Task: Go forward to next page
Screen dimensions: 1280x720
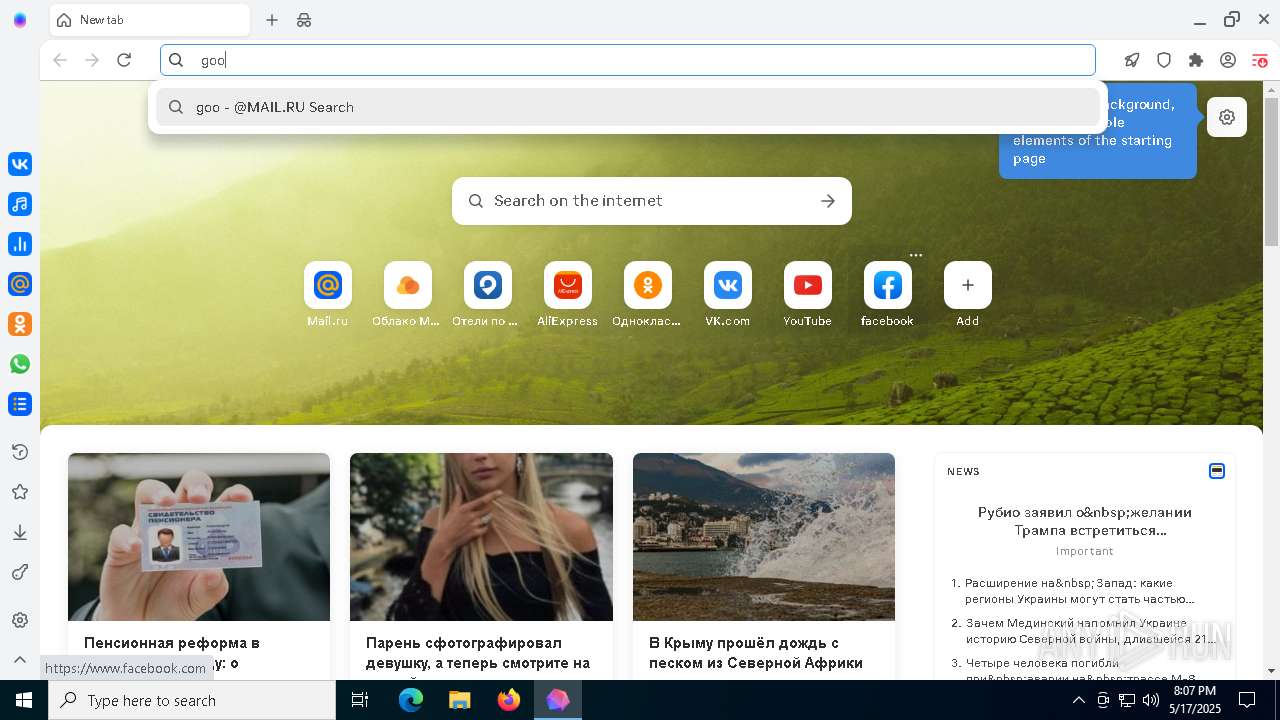Action: [x=92, y=60]
